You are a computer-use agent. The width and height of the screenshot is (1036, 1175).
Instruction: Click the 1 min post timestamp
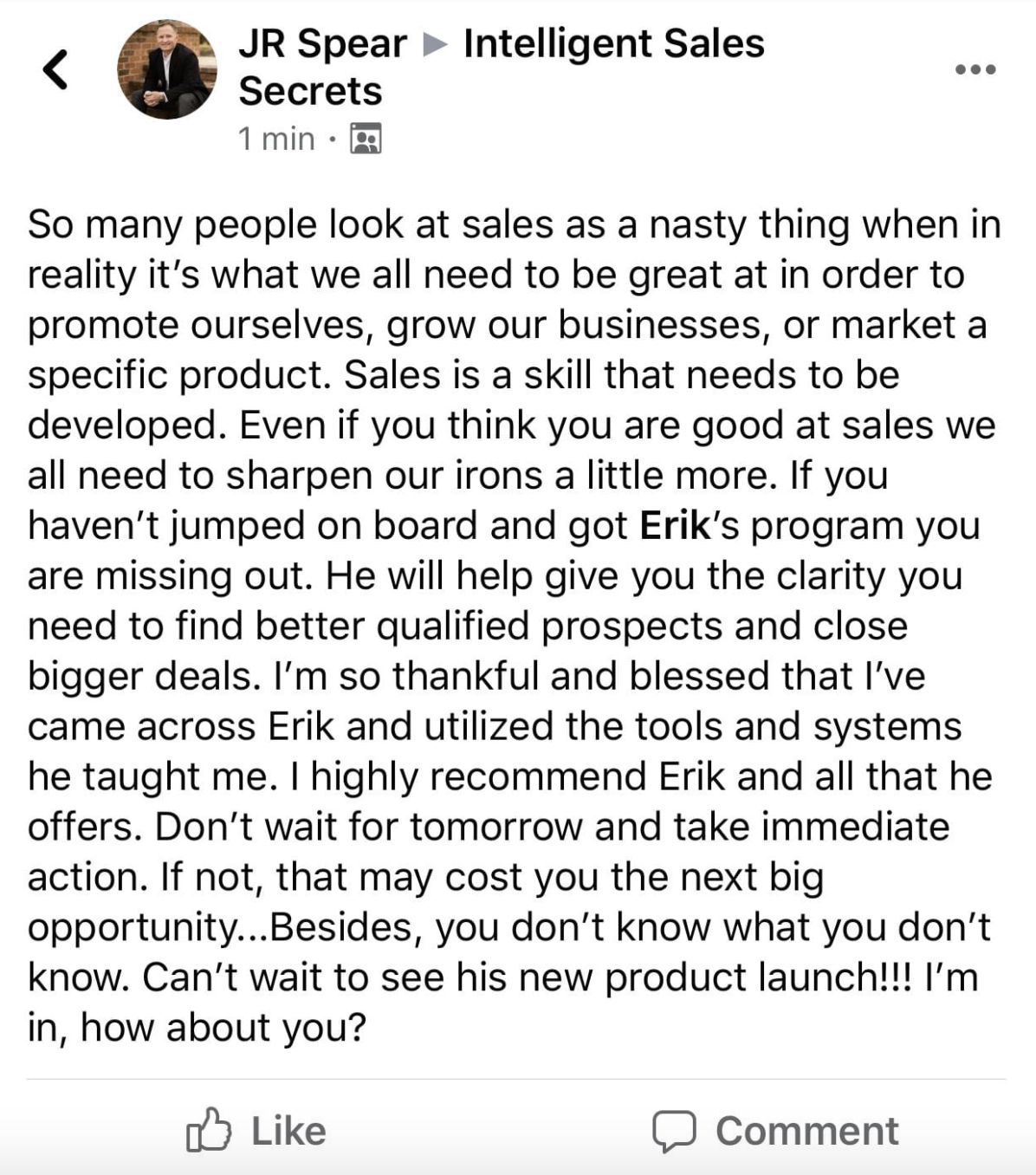click(x=276, y=139)
